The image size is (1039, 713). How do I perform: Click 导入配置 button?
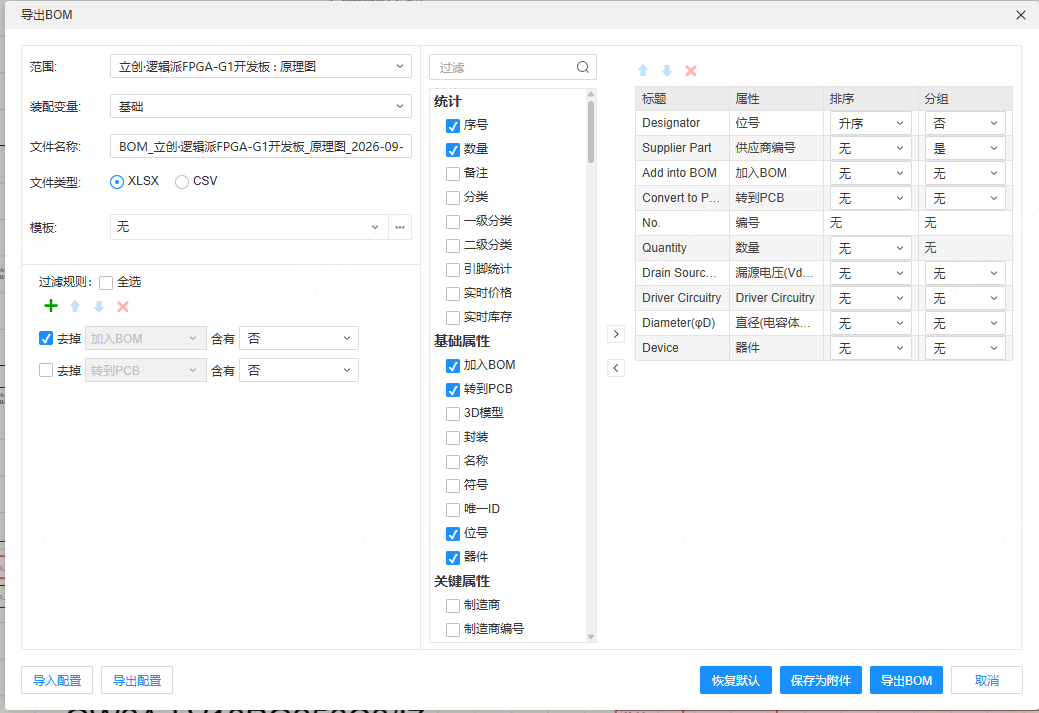57,680
